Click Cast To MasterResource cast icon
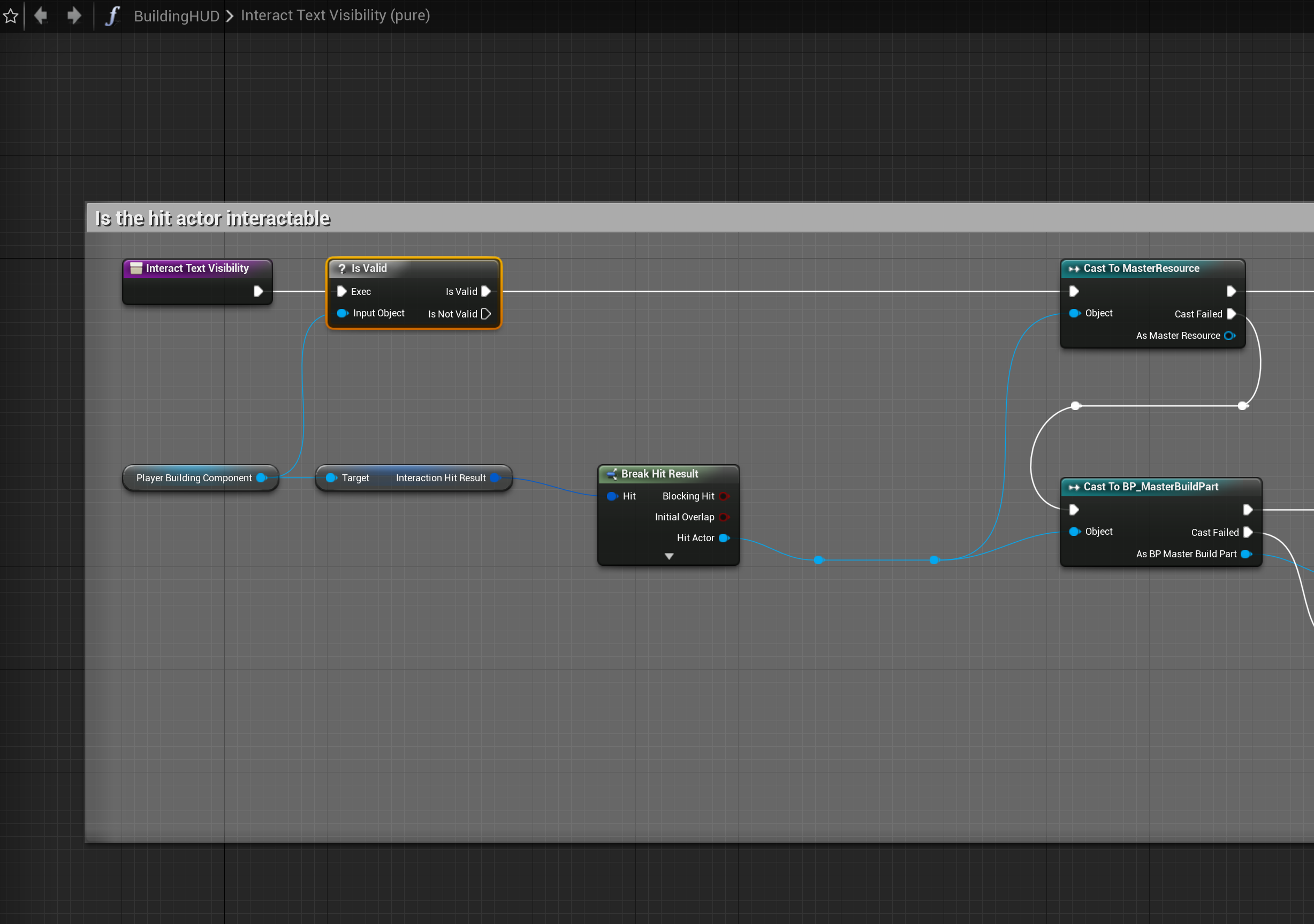Viewport: 1314px width, 924px height. coord(1074,269)
